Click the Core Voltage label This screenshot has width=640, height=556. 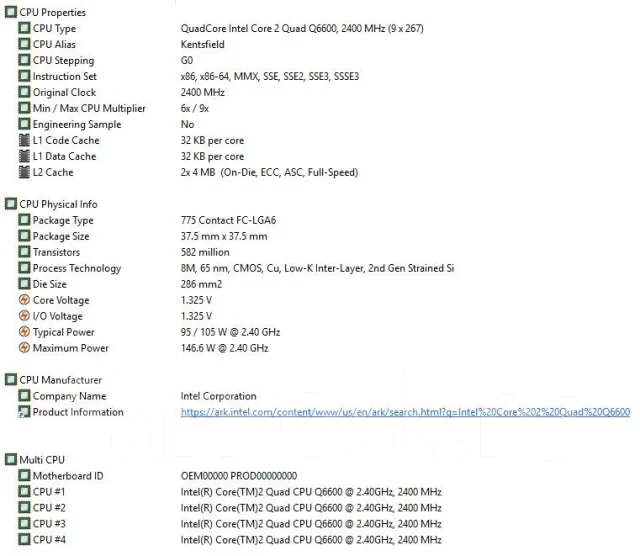tap(61, 300)
